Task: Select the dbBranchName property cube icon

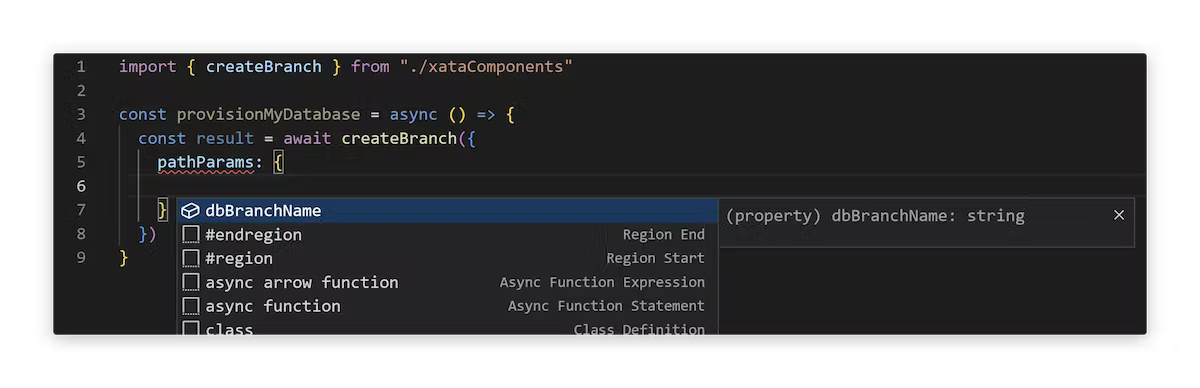Action: tap(190, 211)
